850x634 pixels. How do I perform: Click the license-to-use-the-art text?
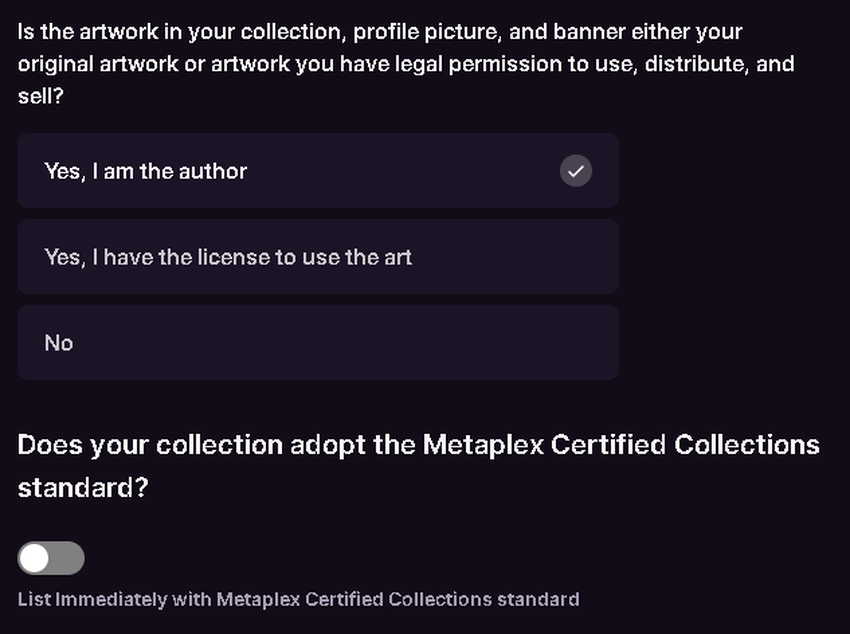(228, 257)
